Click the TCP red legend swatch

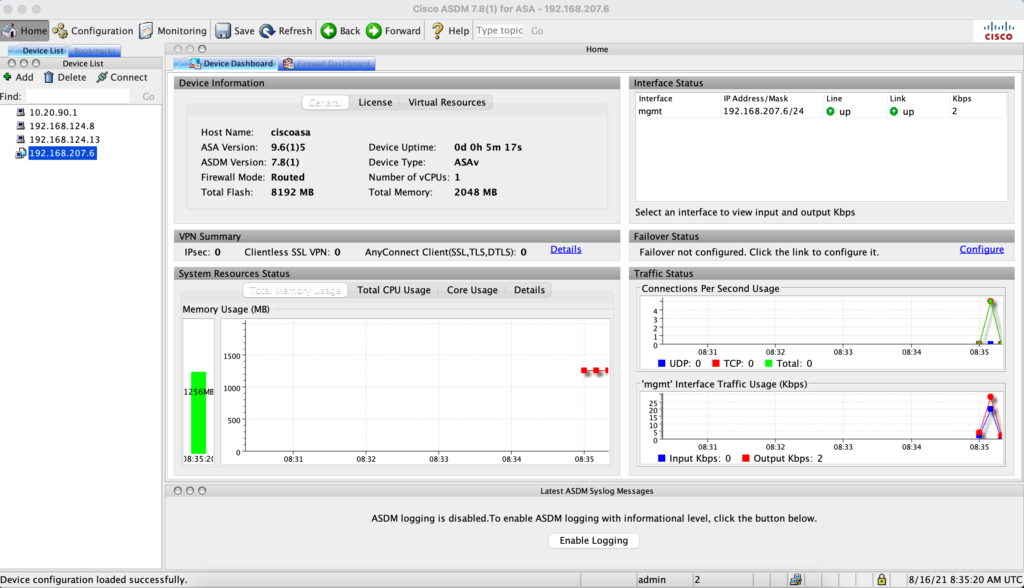[x=716, y=363]
